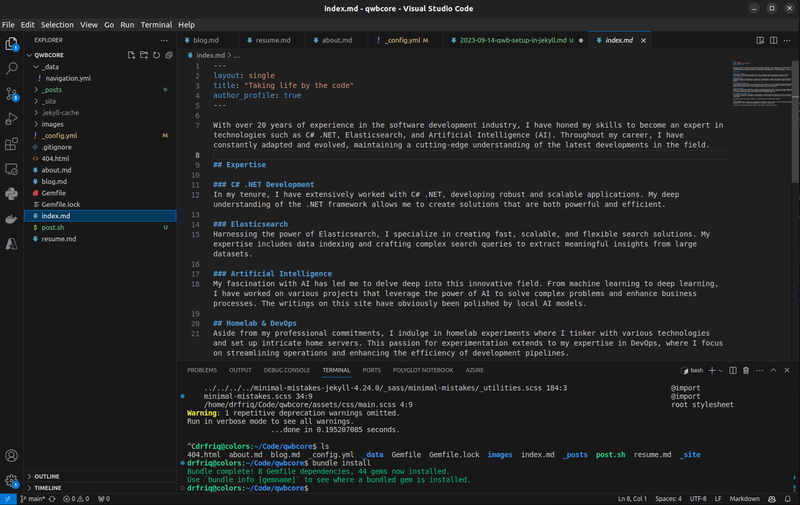Open Explorer views and more actions

(164, 40)
